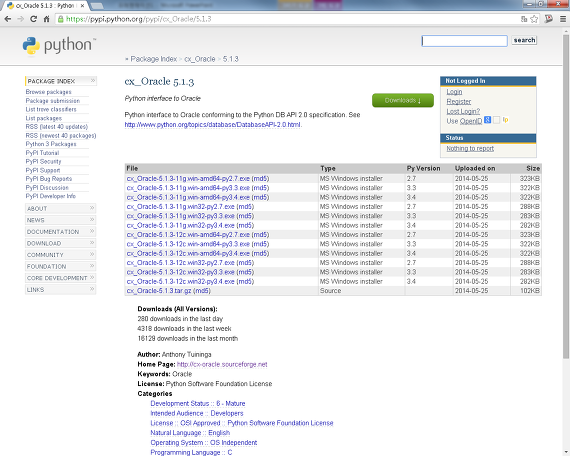Click the red extension icon in the toolbar
This screenshot has height=456, width=570.
[549, 19]
